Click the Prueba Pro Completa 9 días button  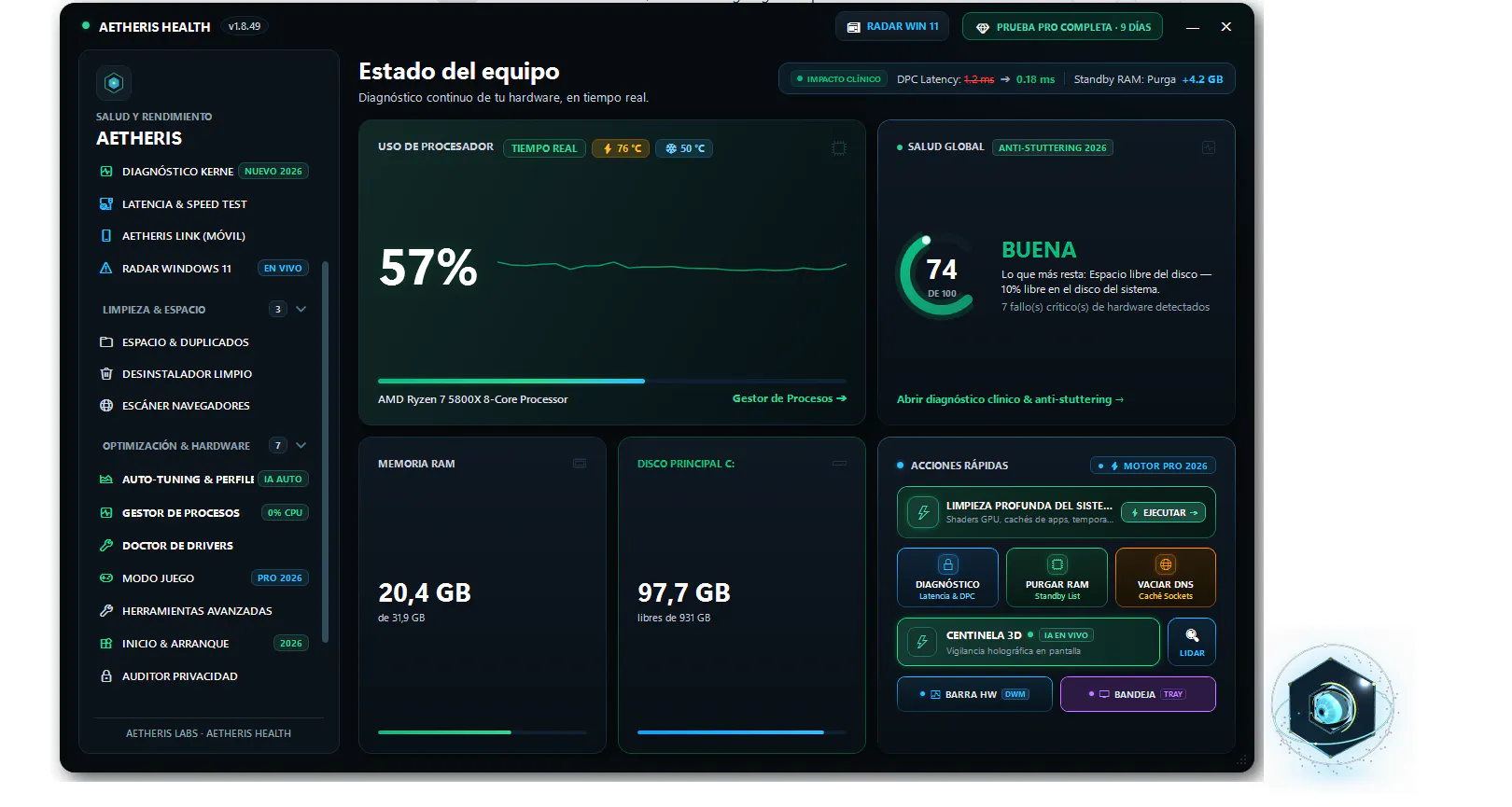(1062, 27)
